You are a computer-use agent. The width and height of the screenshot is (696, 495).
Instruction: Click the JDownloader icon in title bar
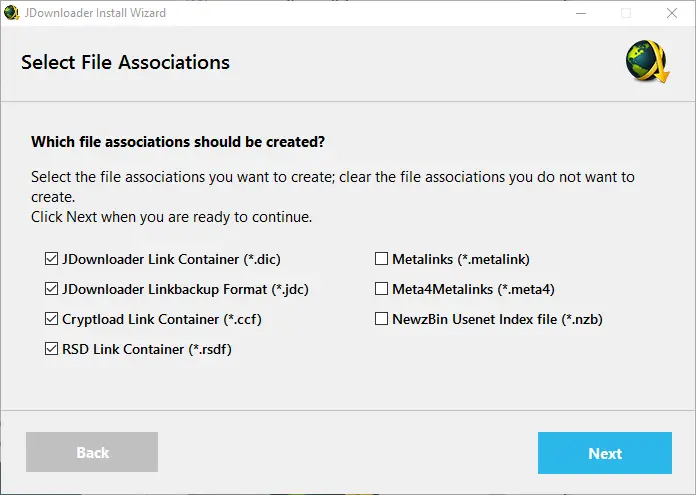[x=12, y=13]
